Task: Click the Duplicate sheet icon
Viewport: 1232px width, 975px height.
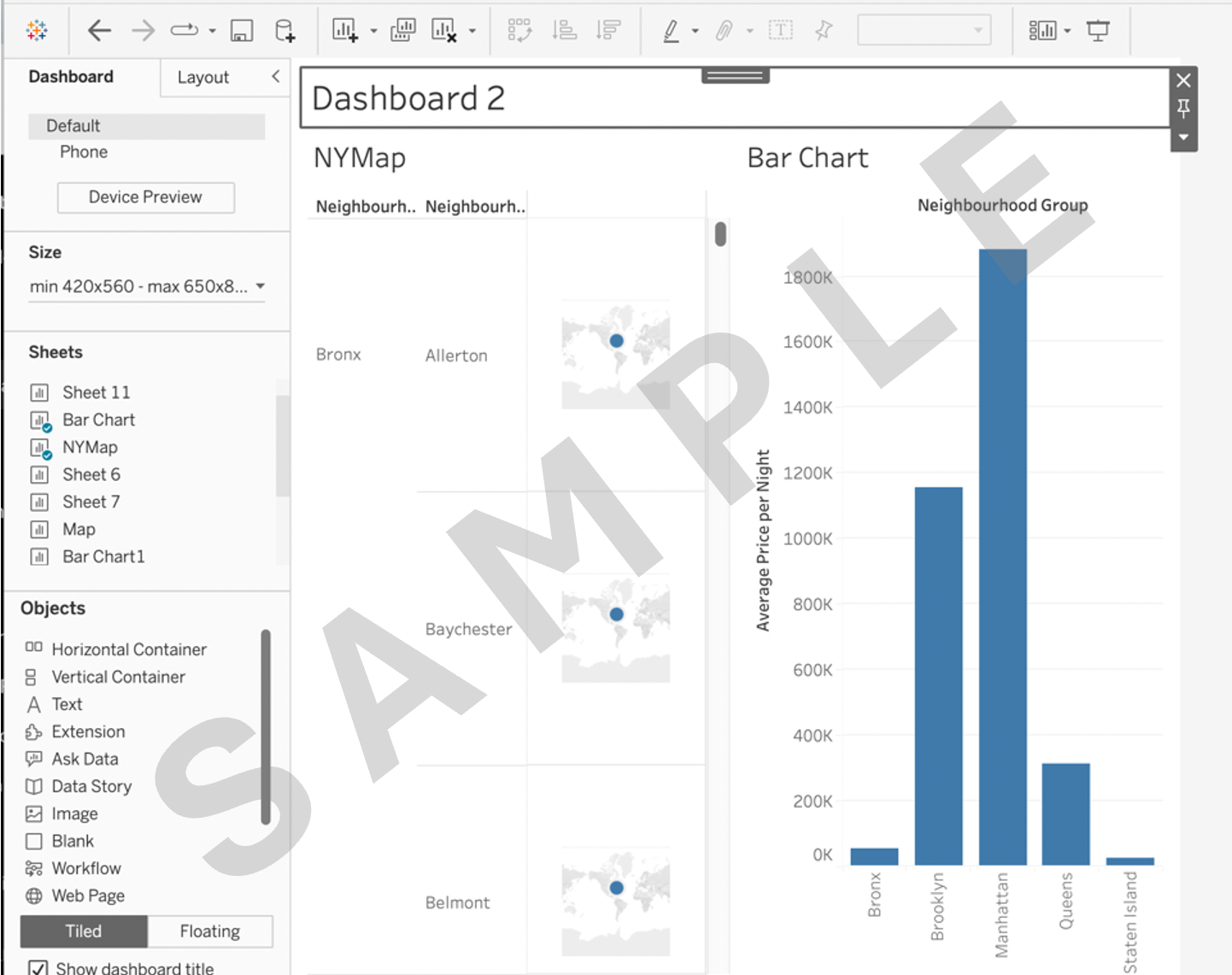Action: [402, 32]
